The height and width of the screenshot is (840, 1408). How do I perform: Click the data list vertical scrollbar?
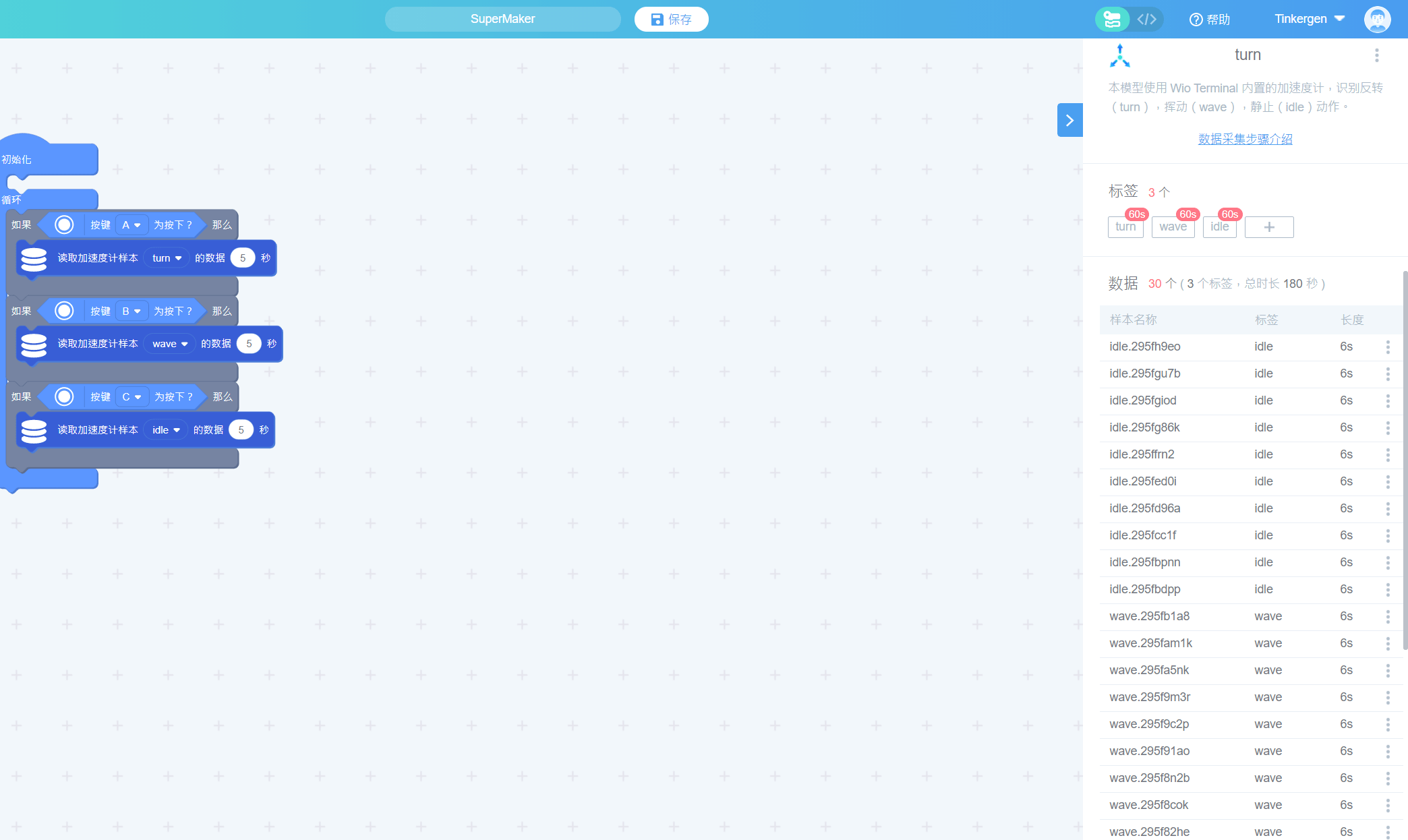tap(1405, 458)
